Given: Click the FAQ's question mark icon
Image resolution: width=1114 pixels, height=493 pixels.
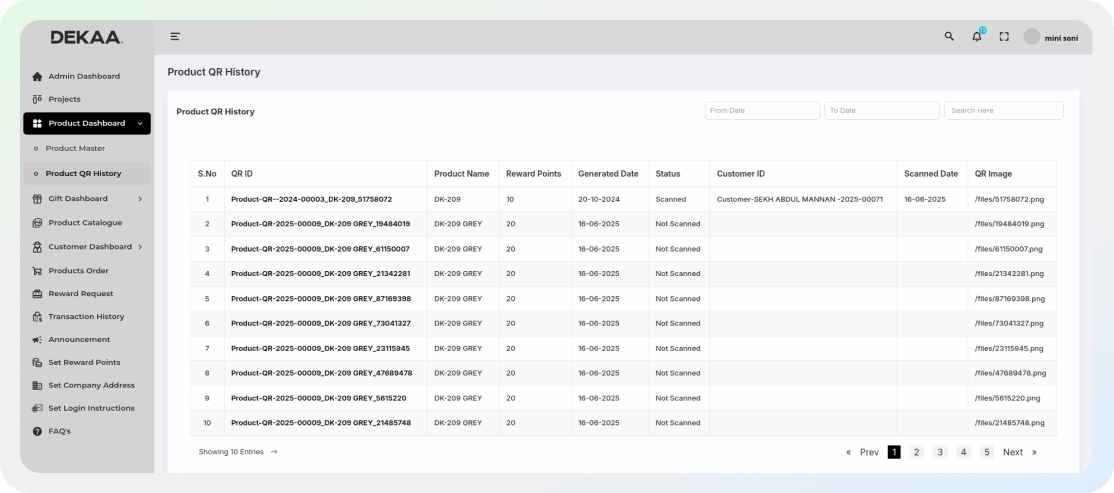Looking at the screenshot, I should (x=38, y=431).
